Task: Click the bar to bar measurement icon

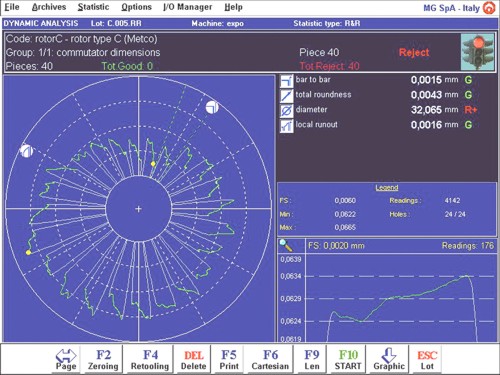Action: coord(286,81)
